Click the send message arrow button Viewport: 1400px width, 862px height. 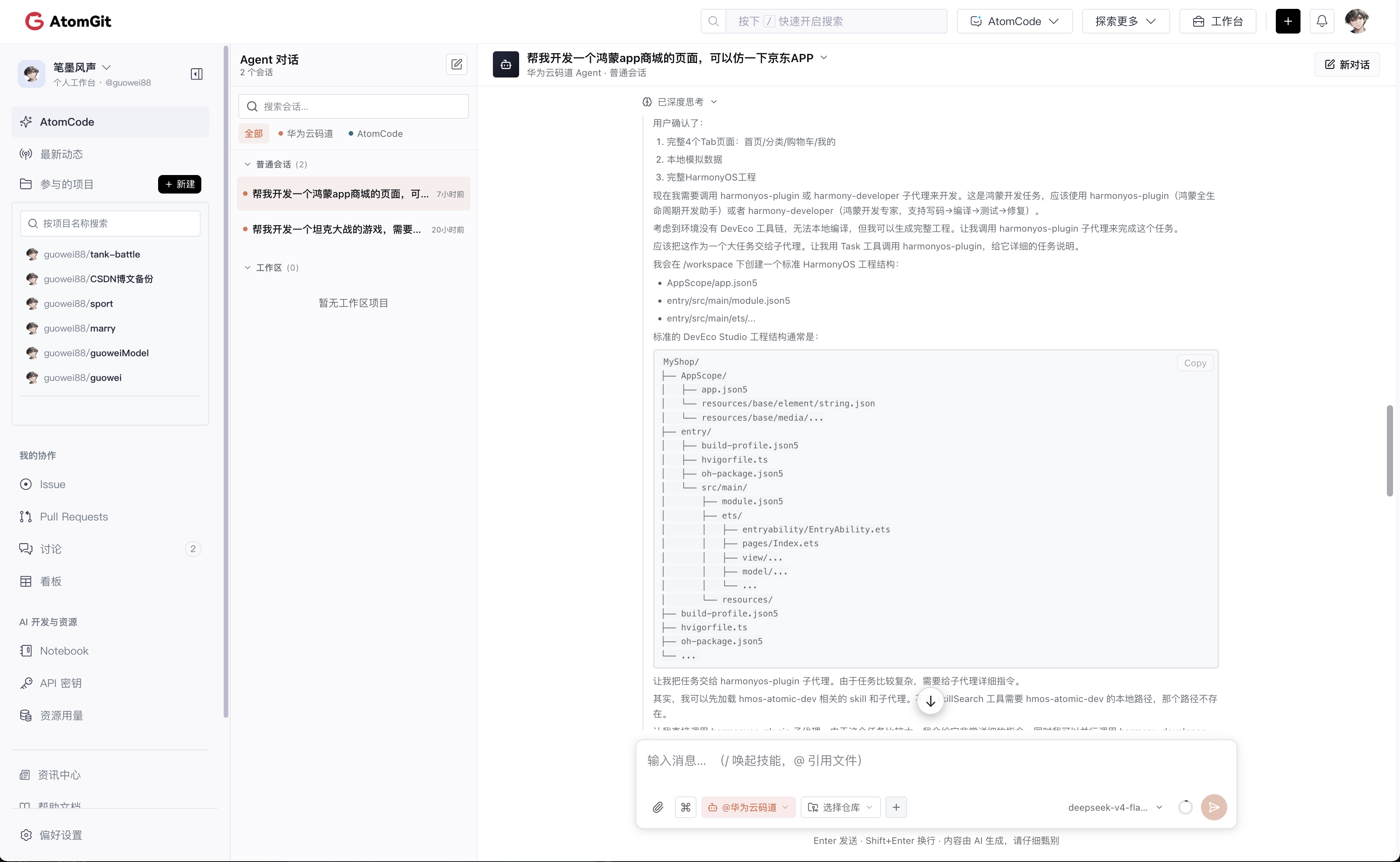pos(1213,807)
